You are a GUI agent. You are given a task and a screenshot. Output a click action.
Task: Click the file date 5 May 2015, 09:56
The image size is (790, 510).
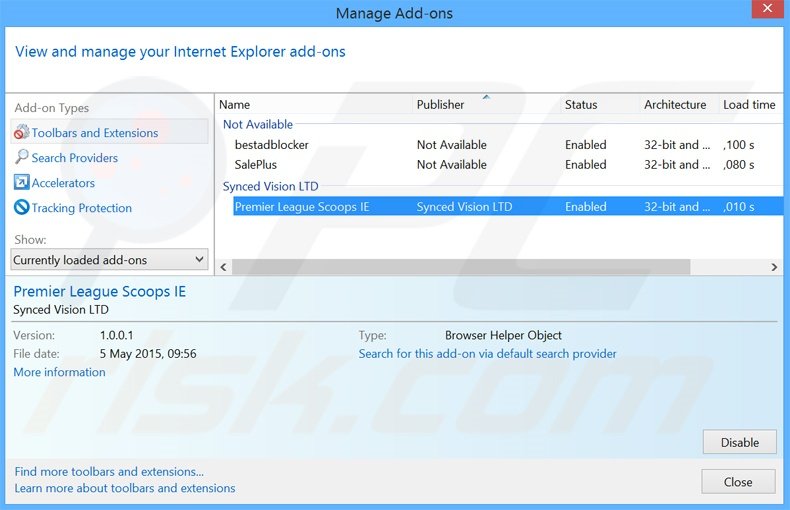[x=148, y=354]
